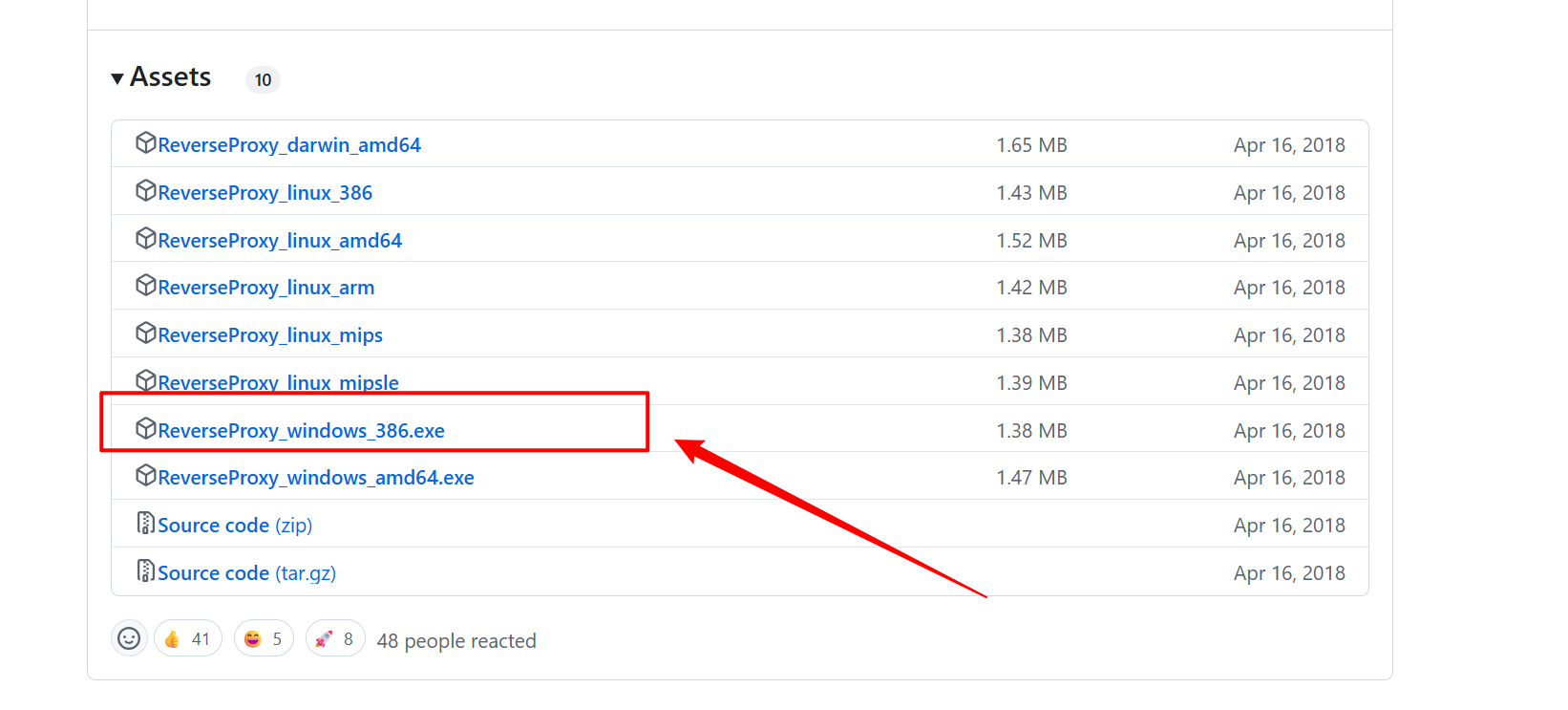Download ReverseProxy_windows_386.exe

coord(301,431)
